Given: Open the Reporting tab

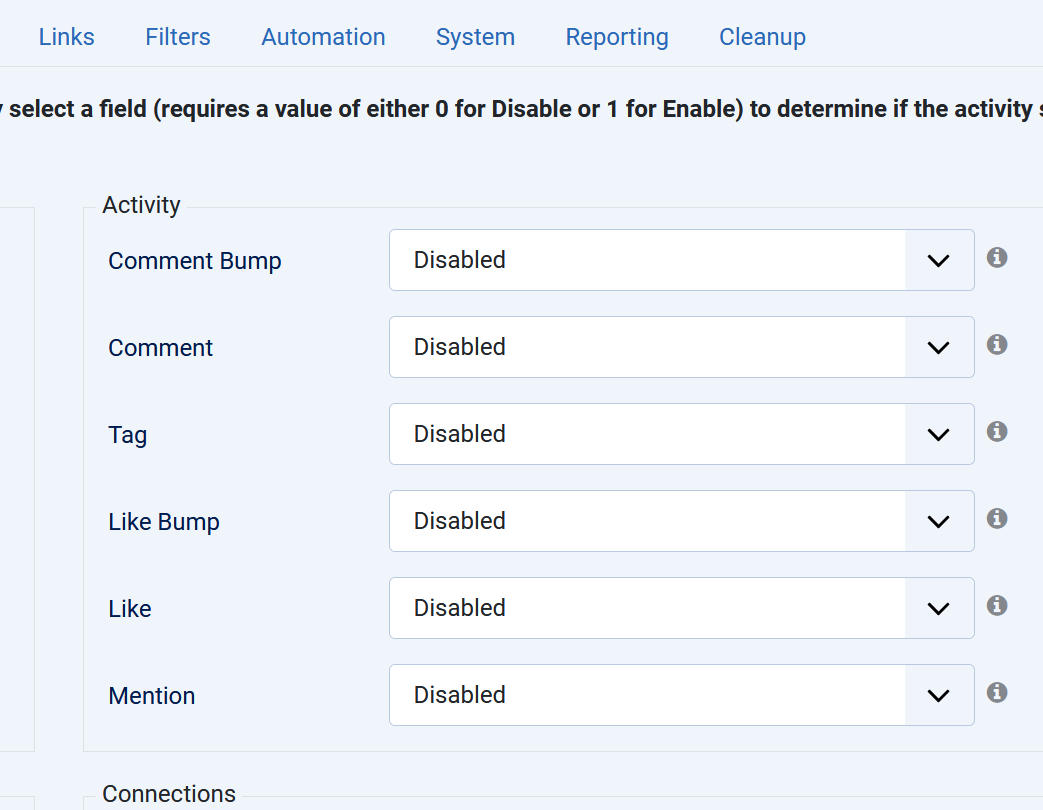Looking at the screenshot, I should click(x=617, y=37).
